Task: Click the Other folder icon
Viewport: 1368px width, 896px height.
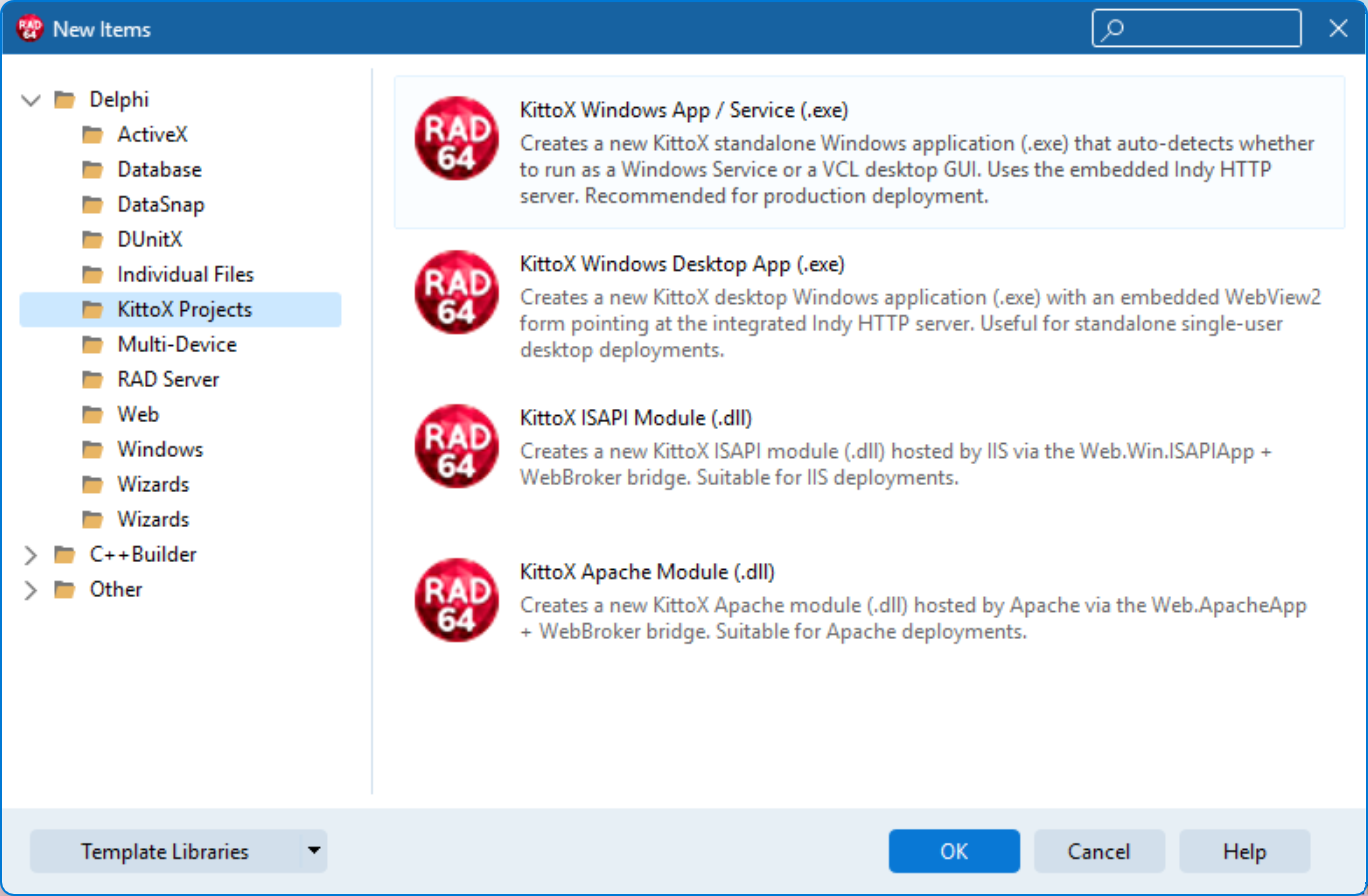Action: (65, 589)
